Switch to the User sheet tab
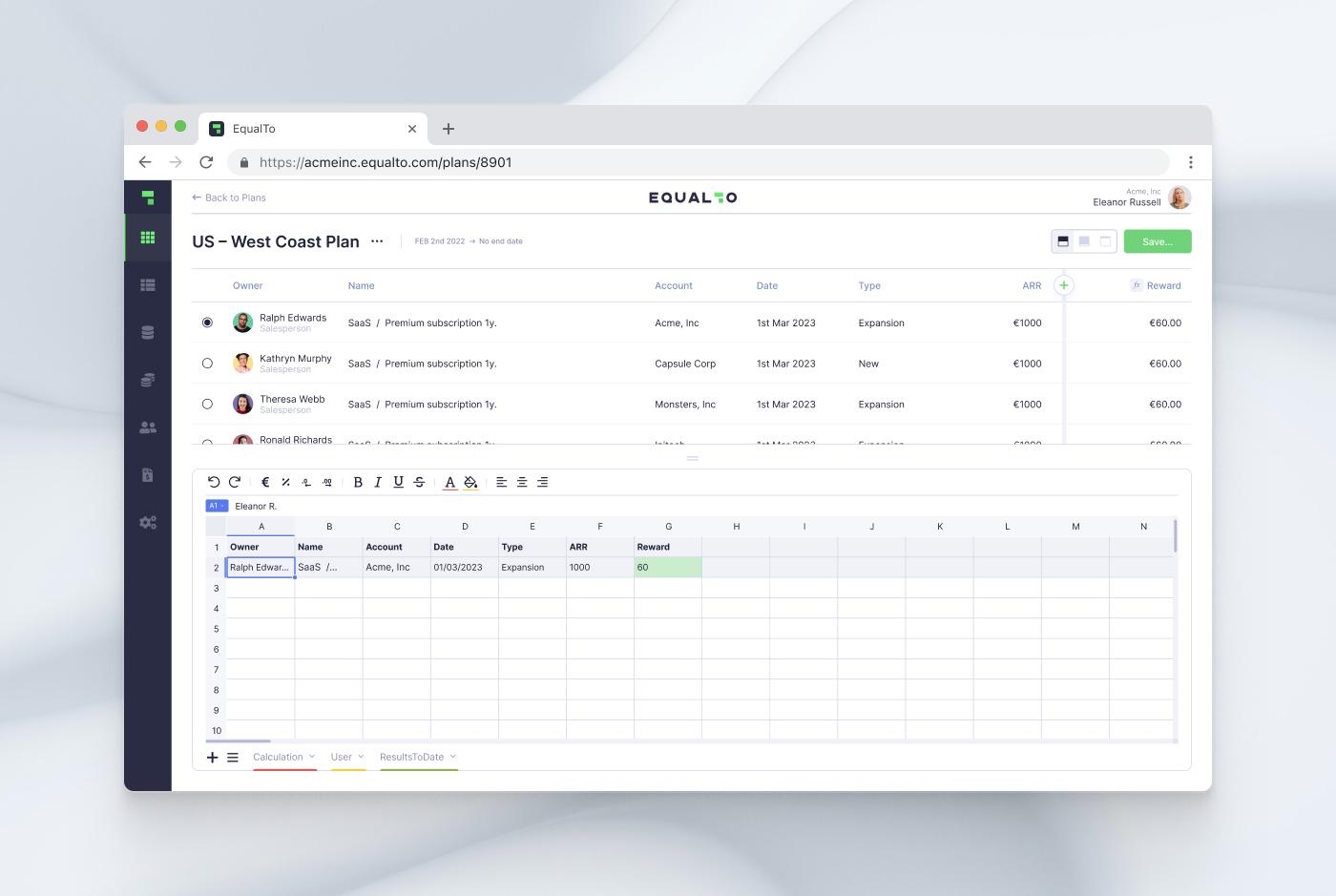The height and width of the screenshot is (896, 1336). 342,758
